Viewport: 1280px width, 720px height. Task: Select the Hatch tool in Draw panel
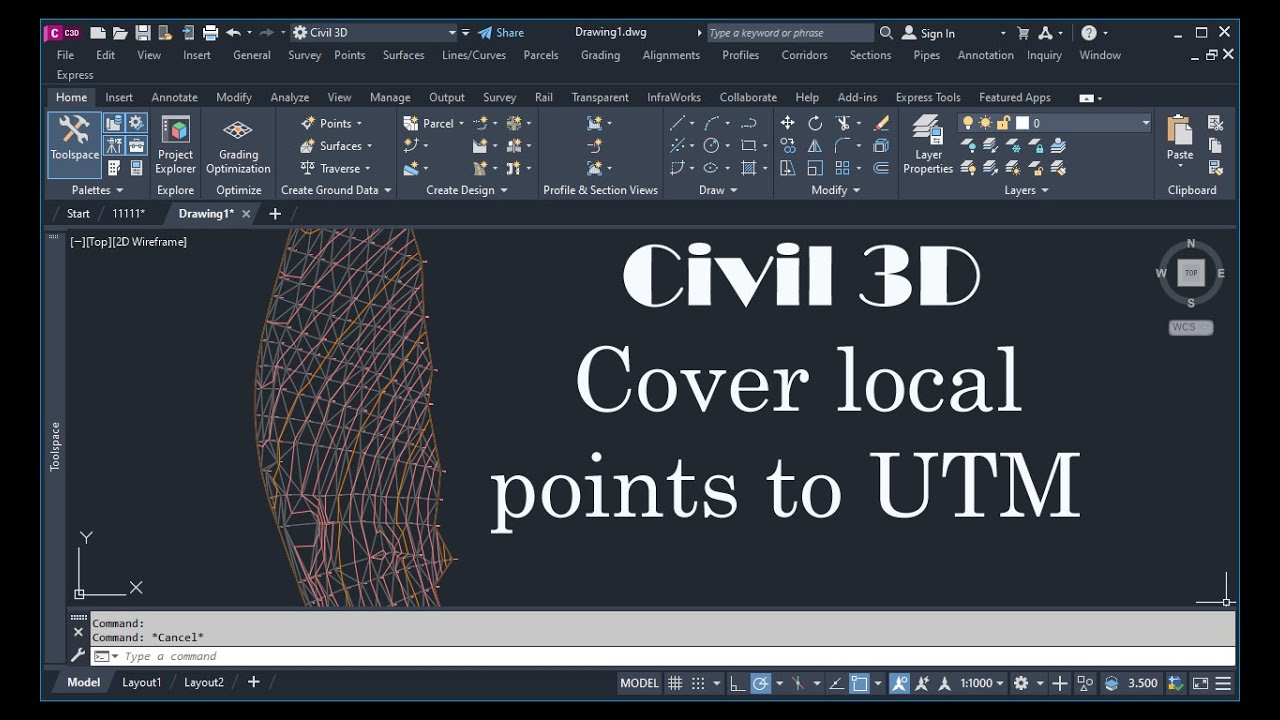[x=748, y=168]
